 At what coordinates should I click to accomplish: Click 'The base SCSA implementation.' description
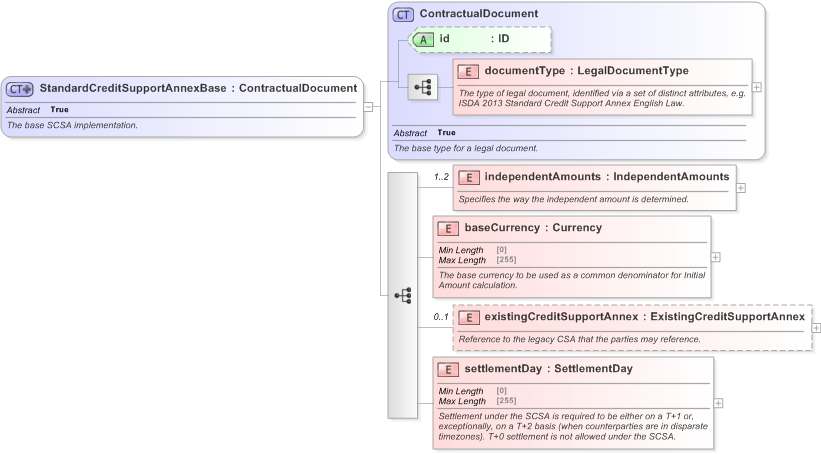tap(72, 125)
